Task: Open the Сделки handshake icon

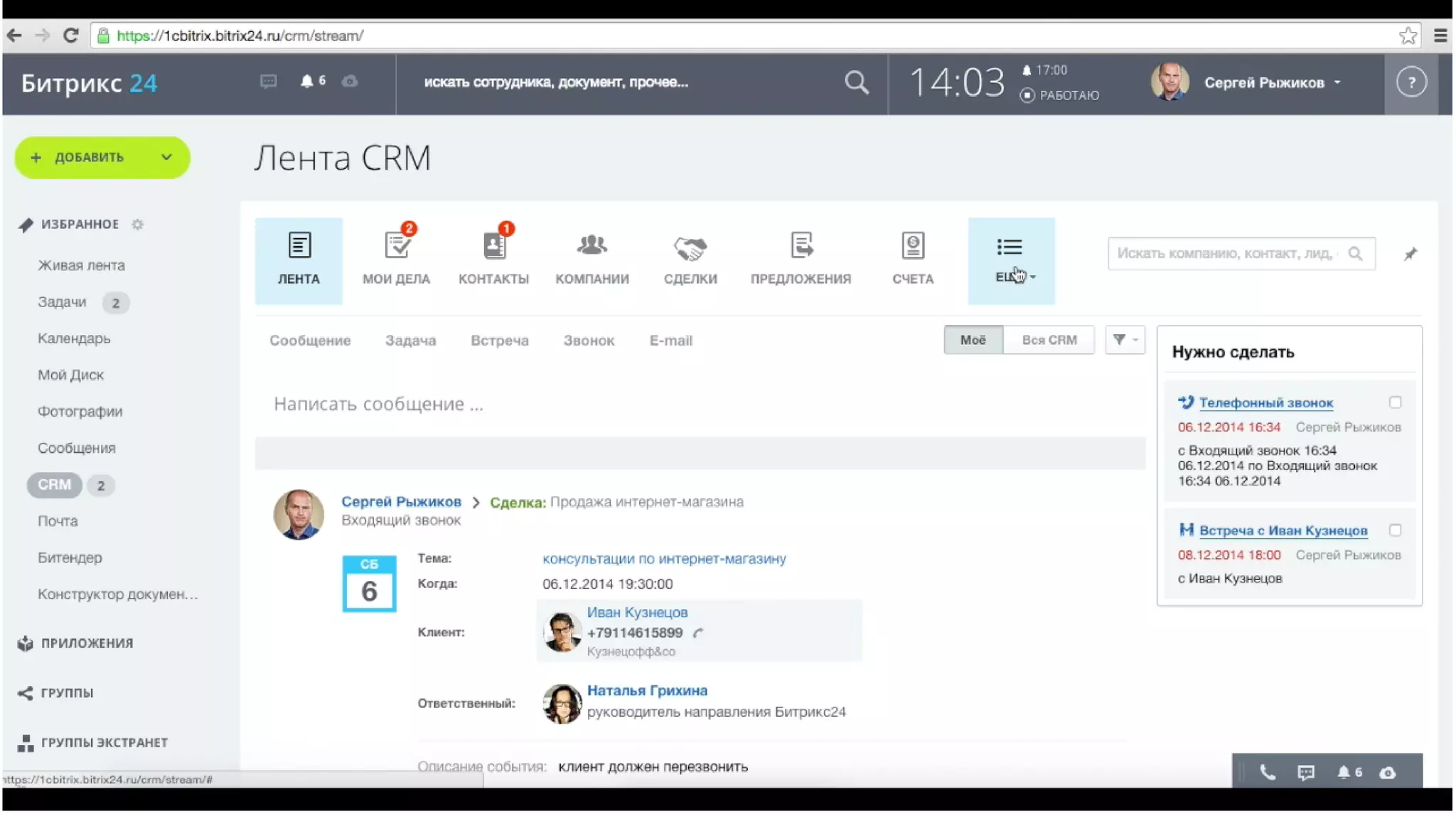Action: tap(690, 248)
